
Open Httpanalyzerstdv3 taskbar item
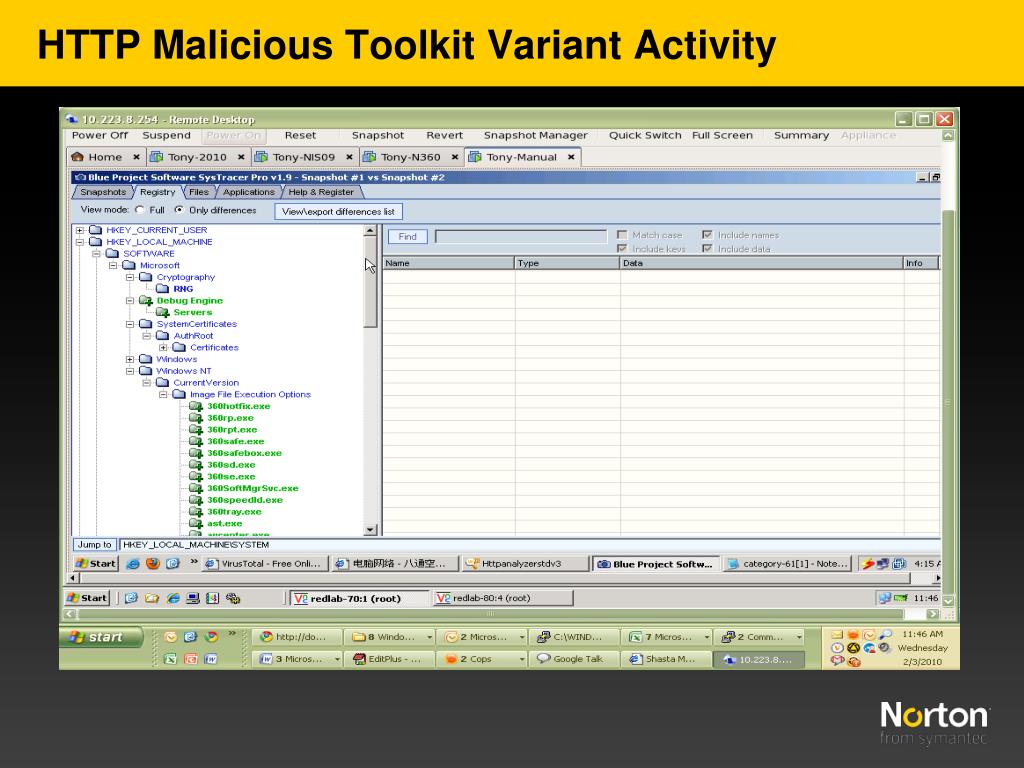click(x=524, y=564)
